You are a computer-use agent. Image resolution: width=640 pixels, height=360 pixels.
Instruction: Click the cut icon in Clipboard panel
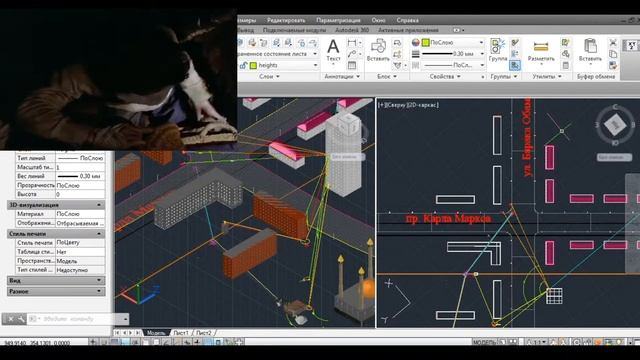pos(613,42)
